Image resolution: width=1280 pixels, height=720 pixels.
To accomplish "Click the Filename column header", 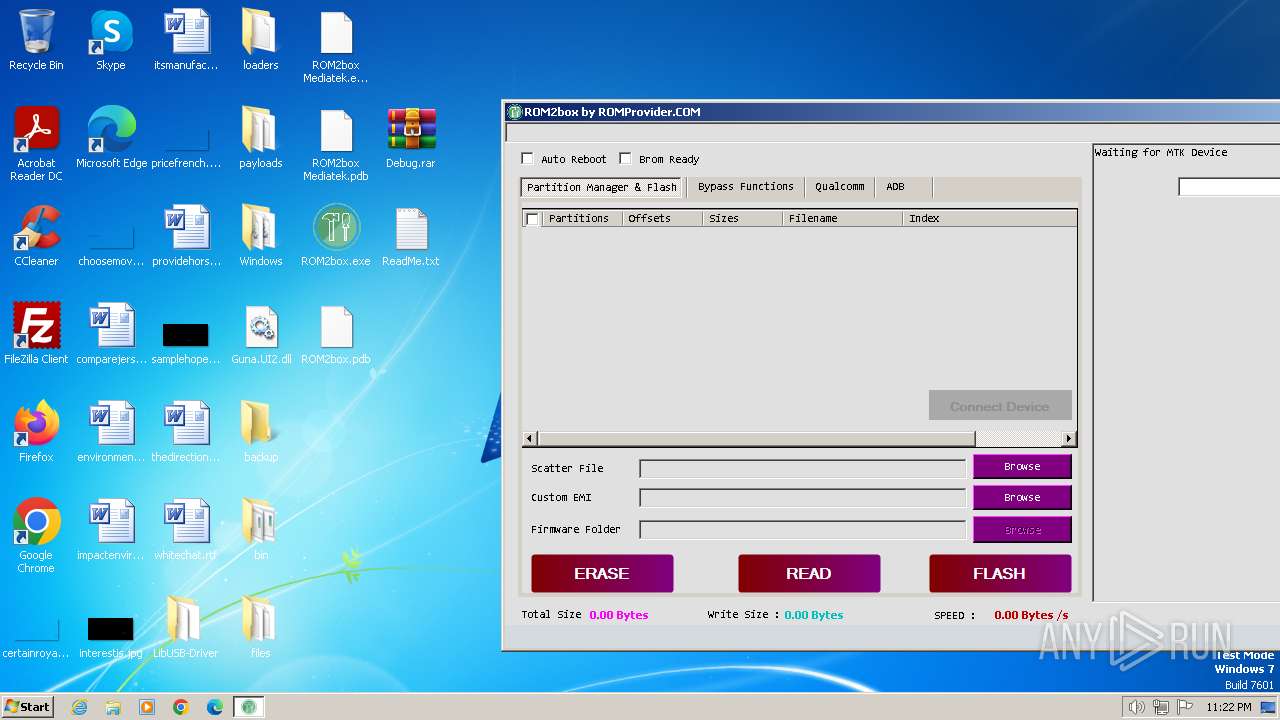I will [x=842, y=218].
